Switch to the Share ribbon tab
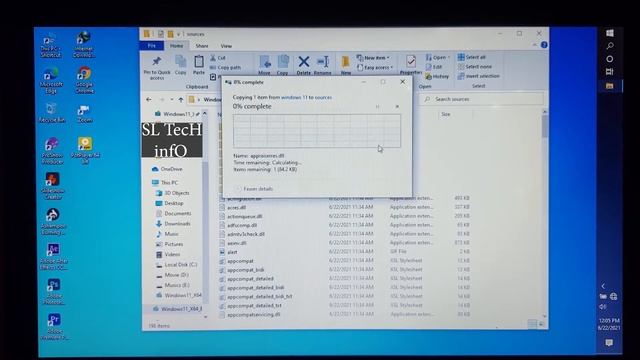This screenshot has width=640, height=360. click(202, 46)
